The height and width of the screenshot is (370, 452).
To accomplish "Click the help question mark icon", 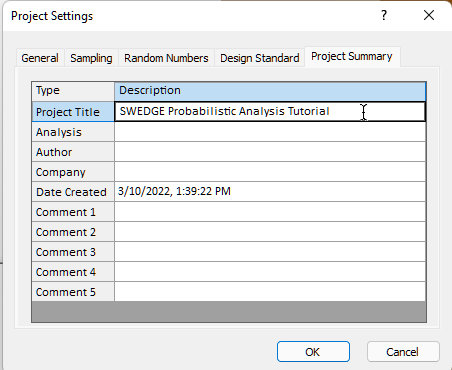I will pos(384,15).
